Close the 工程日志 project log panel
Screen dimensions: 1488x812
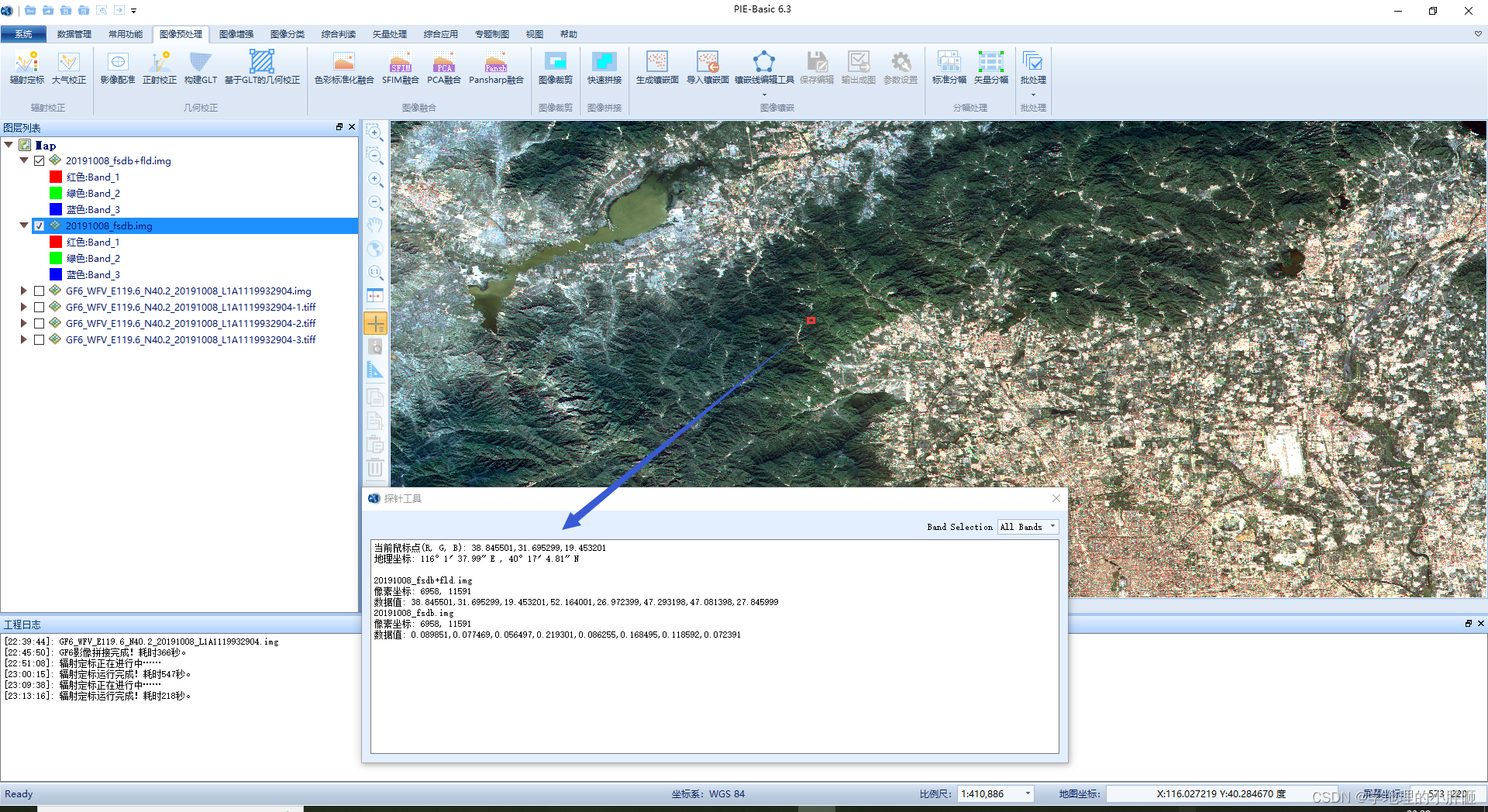[1481, 624]
